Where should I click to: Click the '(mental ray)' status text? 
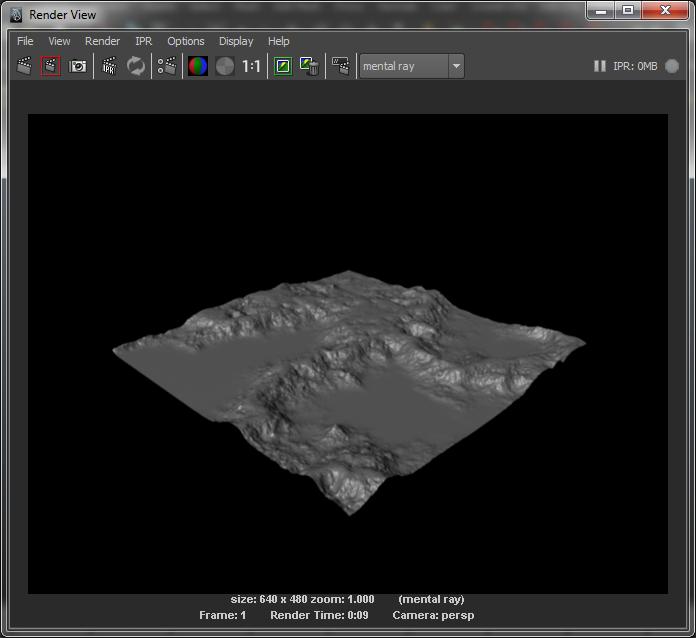point(431,599)
